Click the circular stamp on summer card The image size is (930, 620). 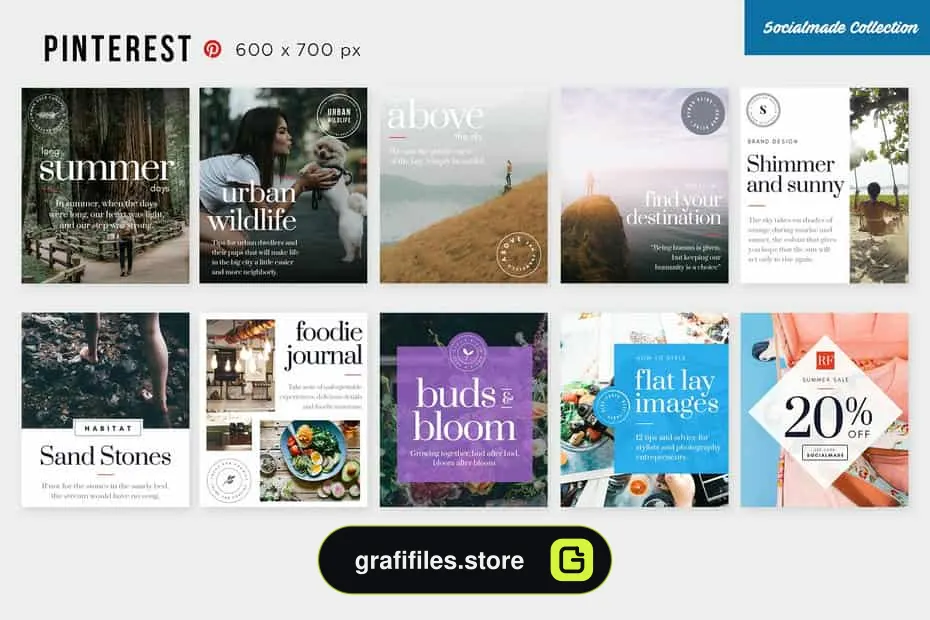click(47, 115)
